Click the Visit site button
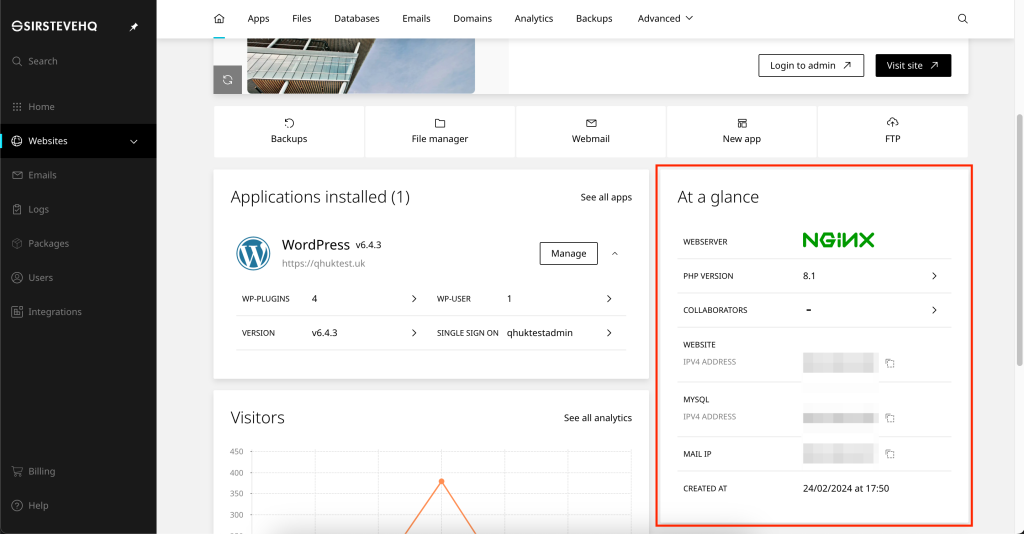Screen dimensions: 1024x534 (x=913, y=65)
